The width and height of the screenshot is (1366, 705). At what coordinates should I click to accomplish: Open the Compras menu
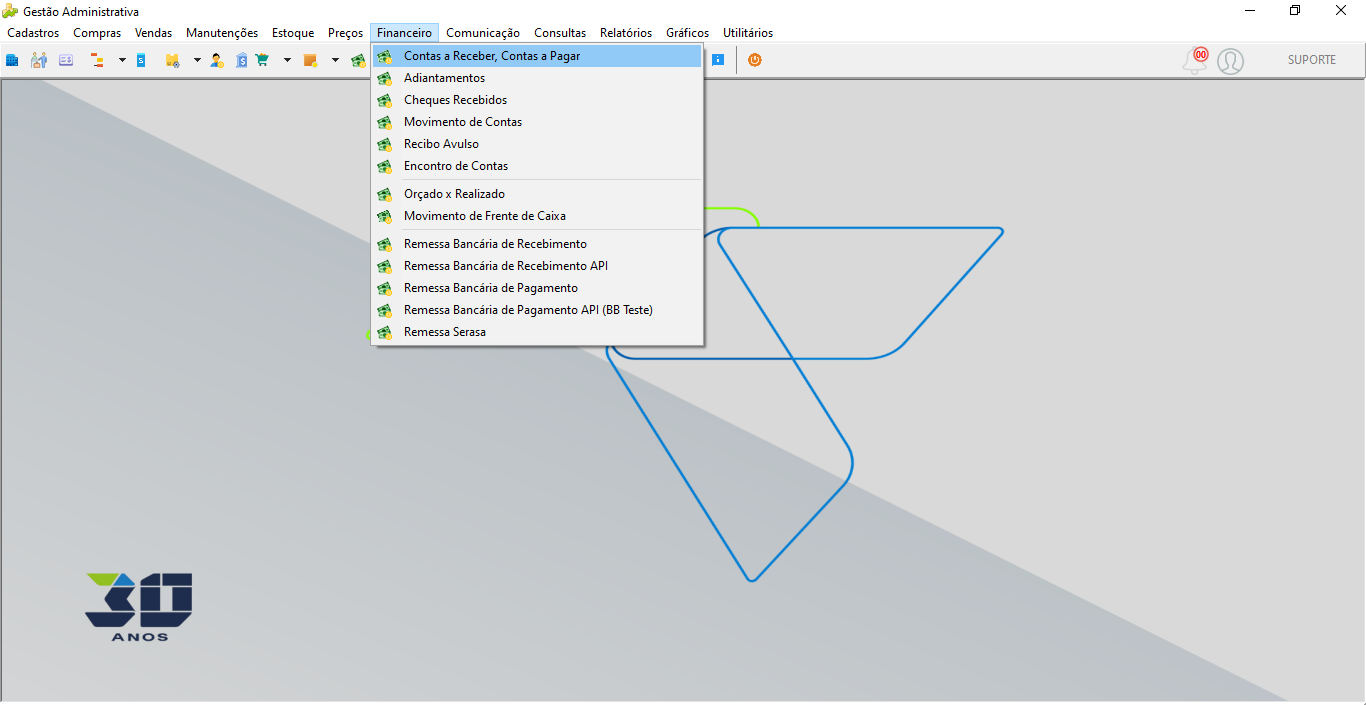pos(97,33)
